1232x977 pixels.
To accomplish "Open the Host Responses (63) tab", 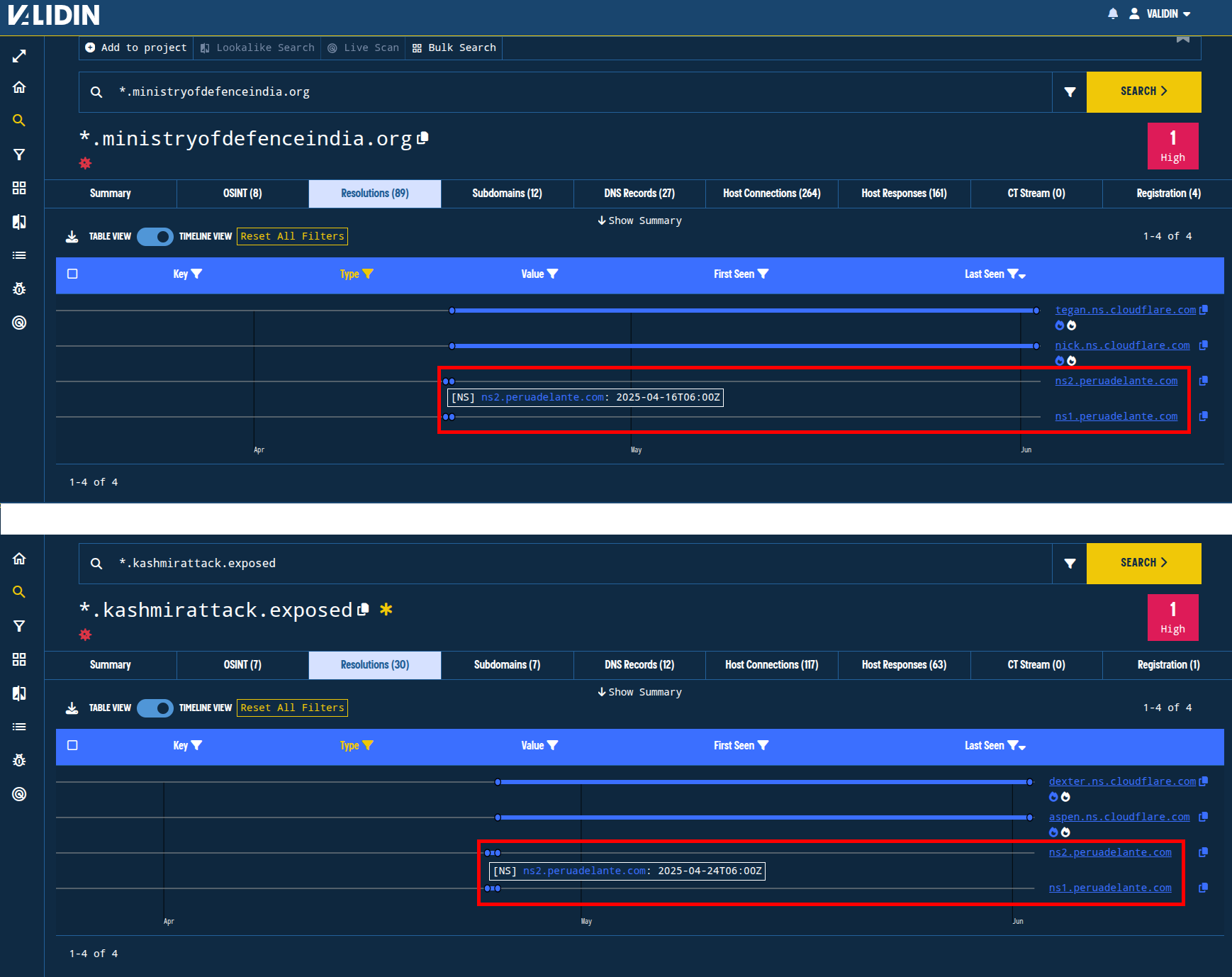I will 904,665.
